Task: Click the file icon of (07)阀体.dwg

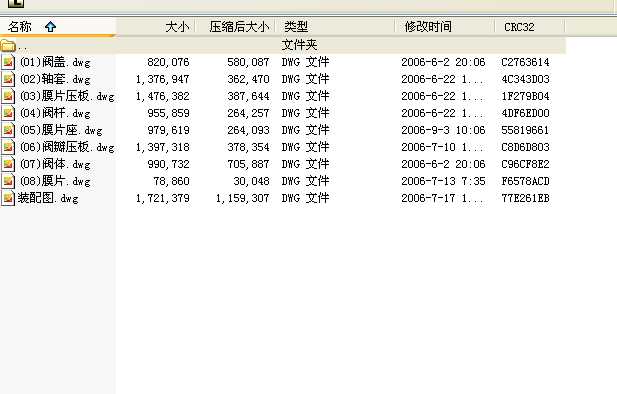Action: pyautogui.click(x=8, y=164)
